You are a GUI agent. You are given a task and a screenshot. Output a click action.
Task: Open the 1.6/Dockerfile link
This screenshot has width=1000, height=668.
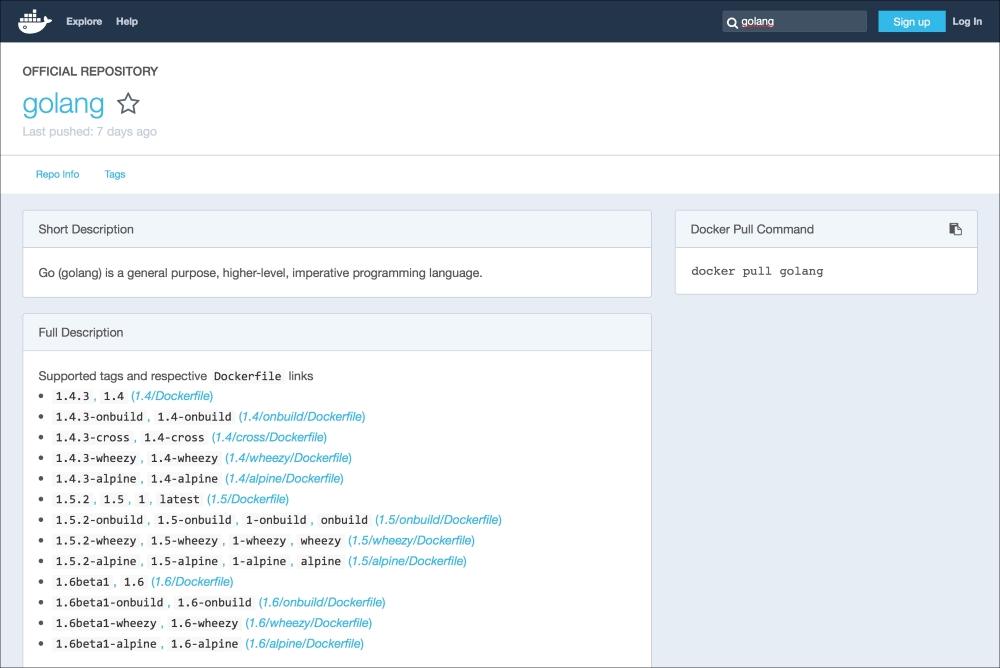(192, 581)
